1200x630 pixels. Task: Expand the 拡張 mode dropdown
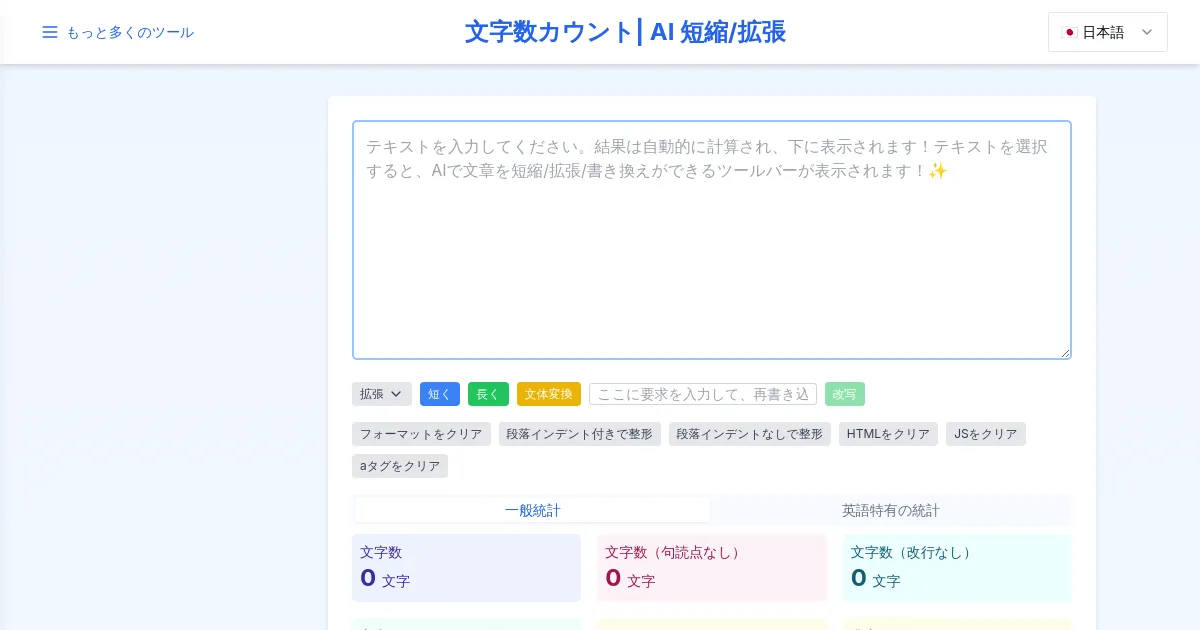381,394
